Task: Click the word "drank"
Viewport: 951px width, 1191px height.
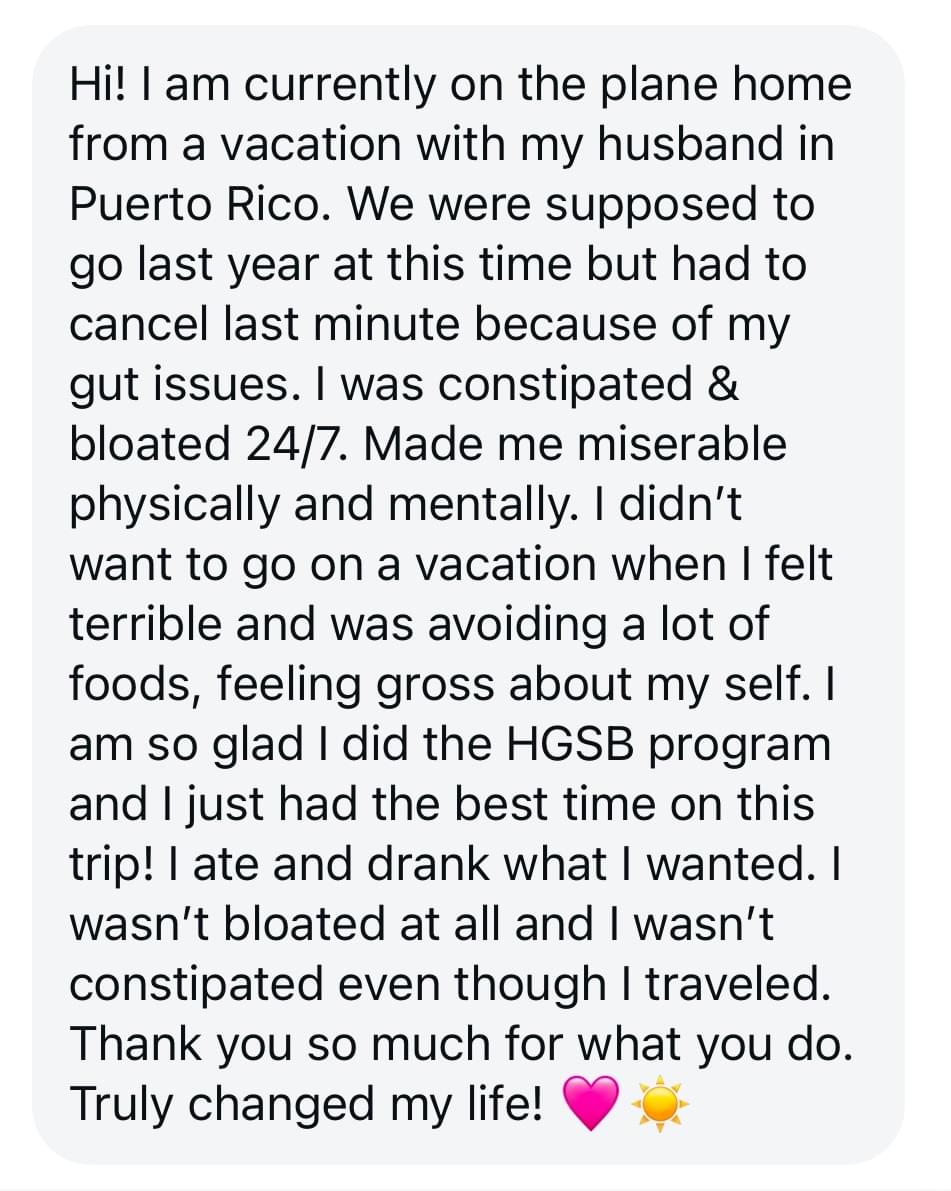Action: [x=428, y=864]
